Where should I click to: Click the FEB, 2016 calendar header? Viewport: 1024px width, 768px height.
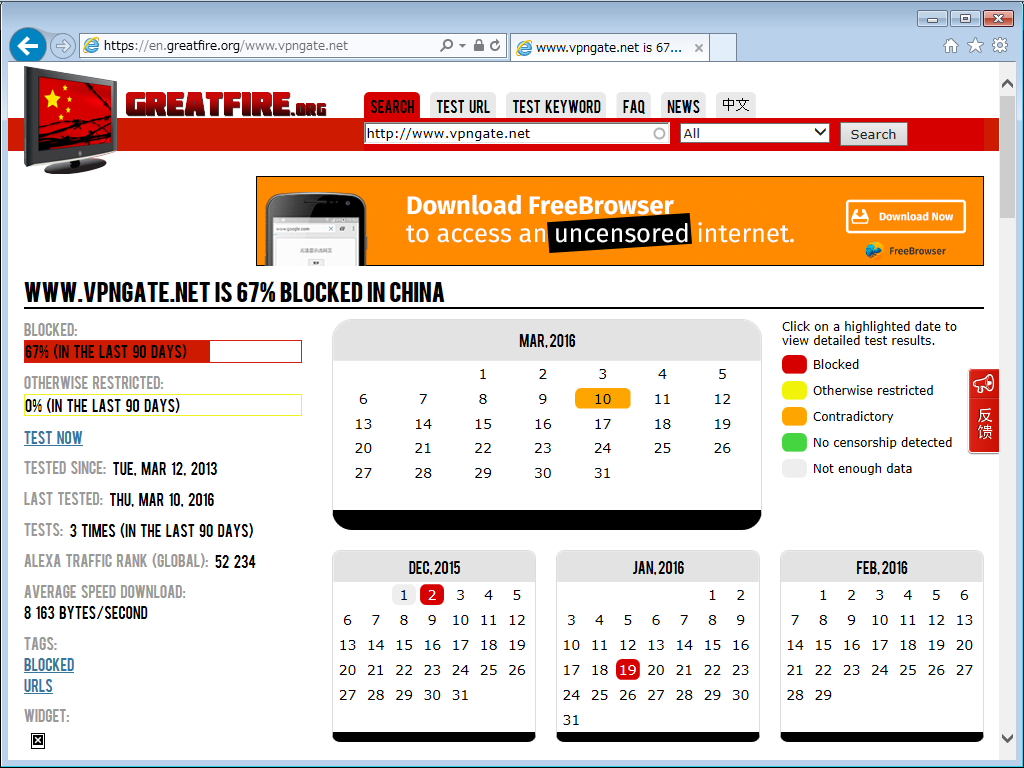882,568
